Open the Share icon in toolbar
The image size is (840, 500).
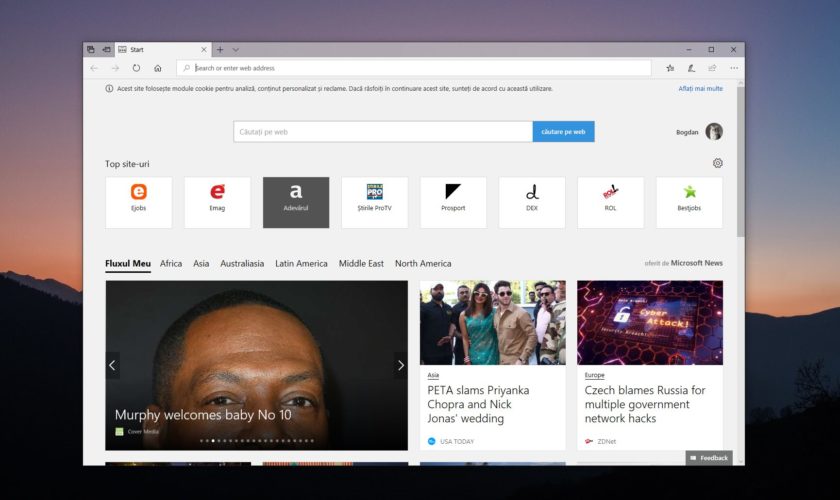(x=712, y=68)
